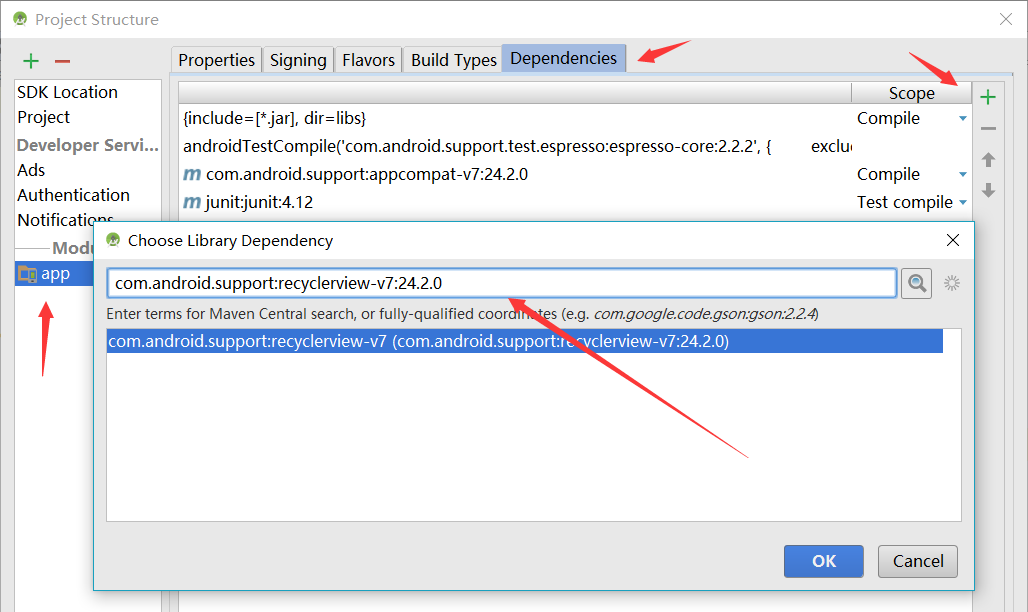Click the Compile scope value for appcompat-v7

click(888, 174)
